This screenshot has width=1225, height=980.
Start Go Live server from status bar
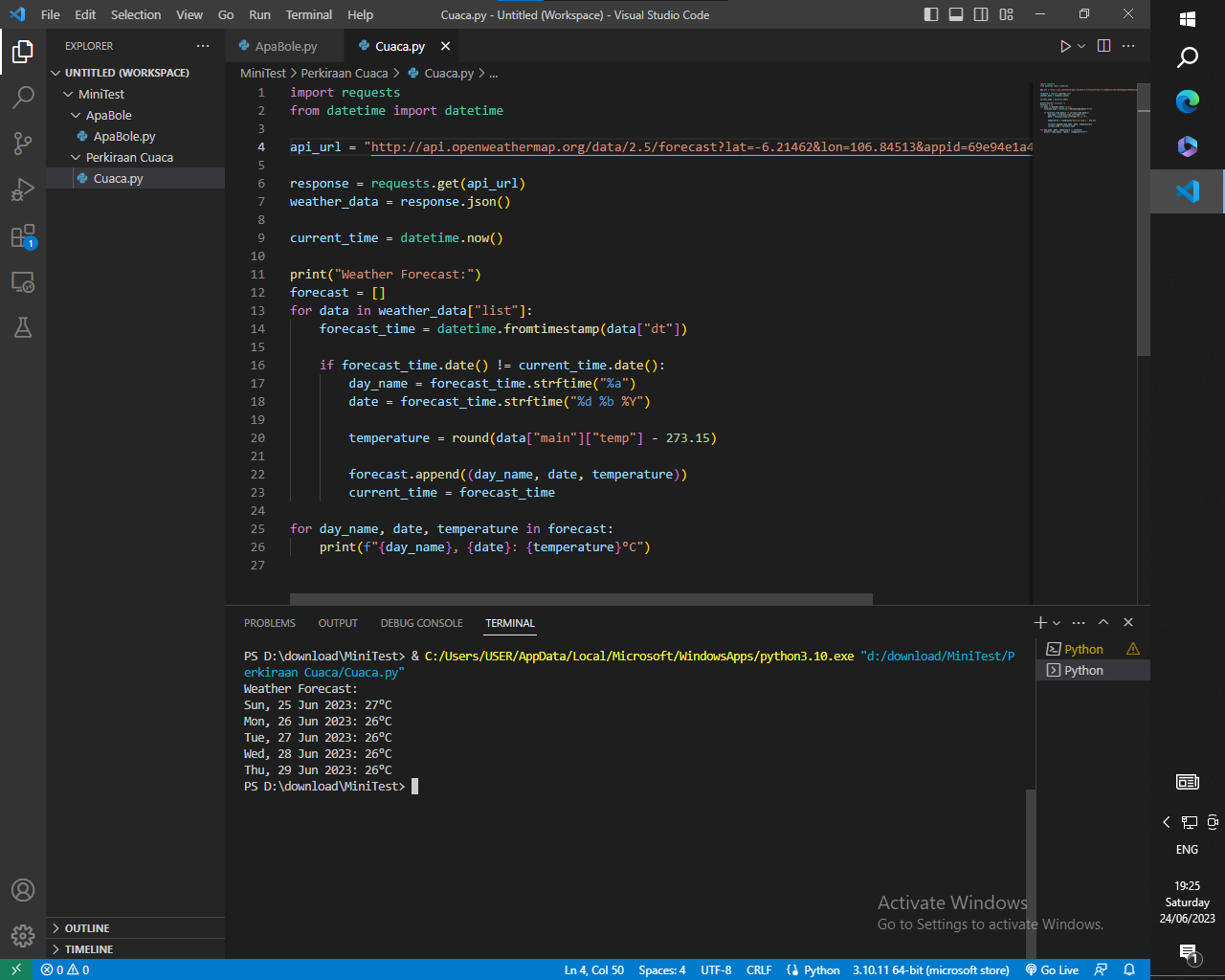(x=1052, y=969)
